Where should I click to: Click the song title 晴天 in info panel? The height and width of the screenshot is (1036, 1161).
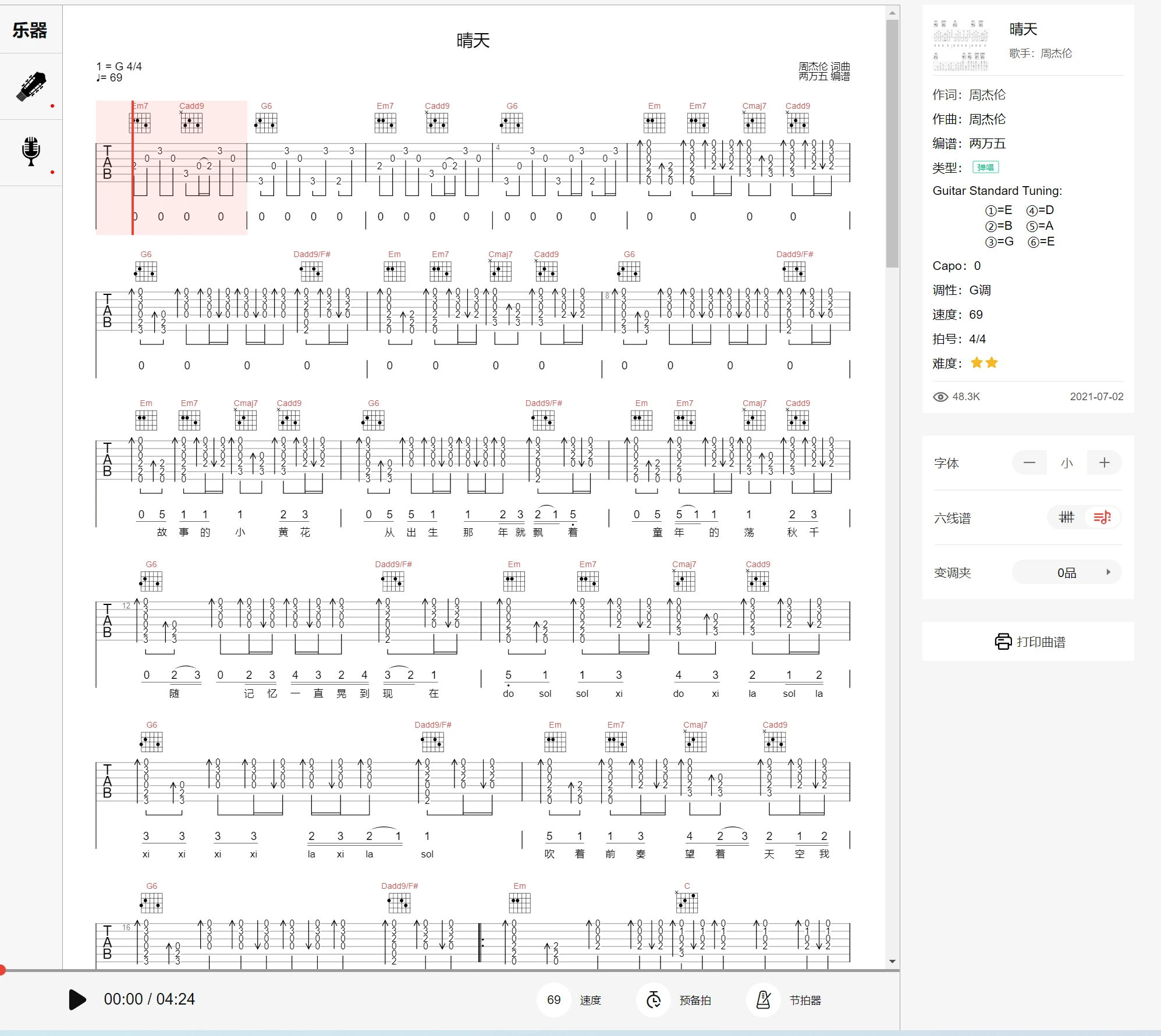point(1024,30)
